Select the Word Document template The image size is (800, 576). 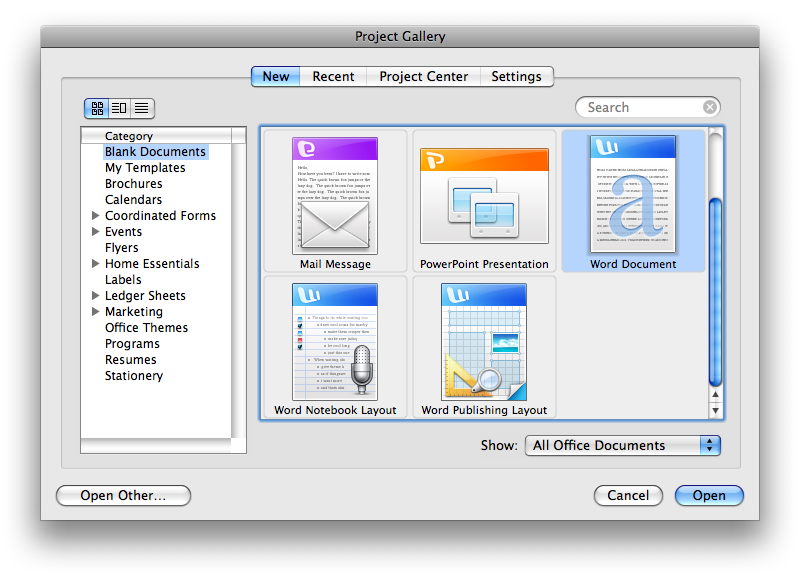click(x=633, y=200)
